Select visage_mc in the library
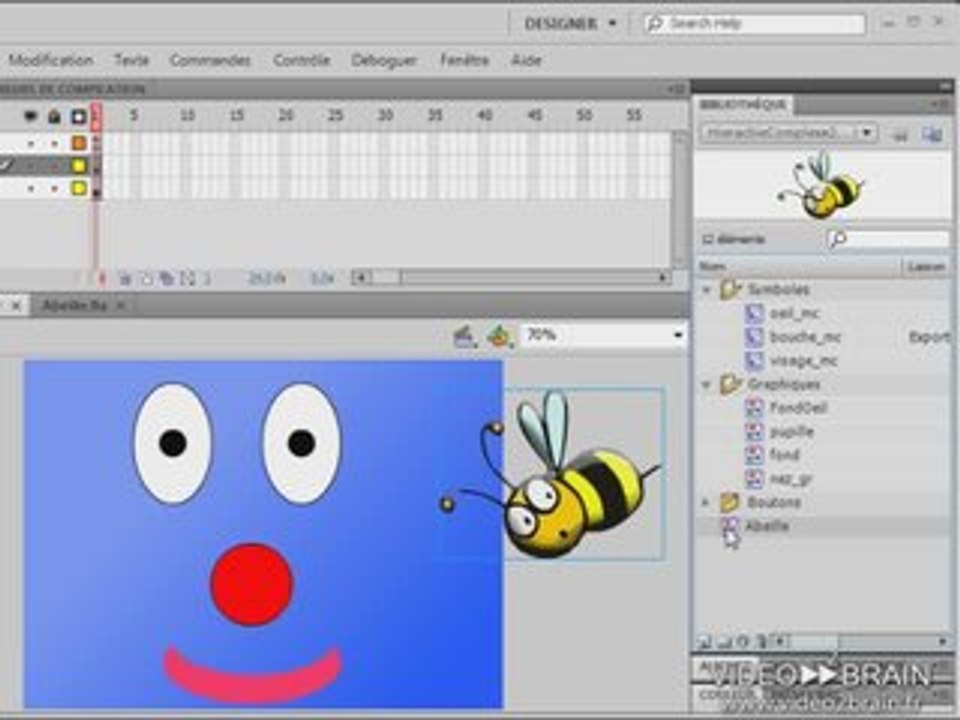Image resolution: width=960 pixels, height=720 pixels. (x=803, y=361)
